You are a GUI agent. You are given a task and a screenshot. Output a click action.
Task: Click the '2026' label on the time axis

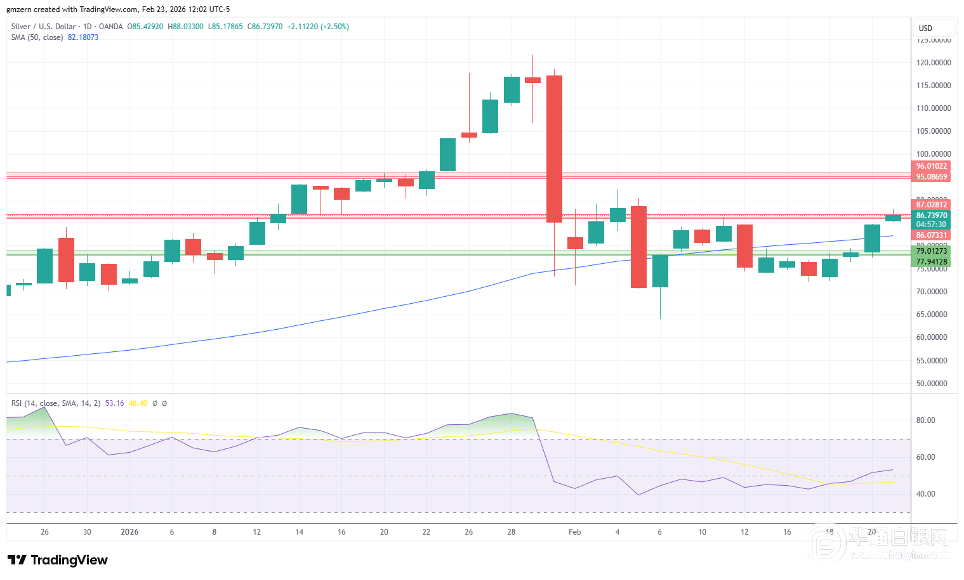[130, 532]
